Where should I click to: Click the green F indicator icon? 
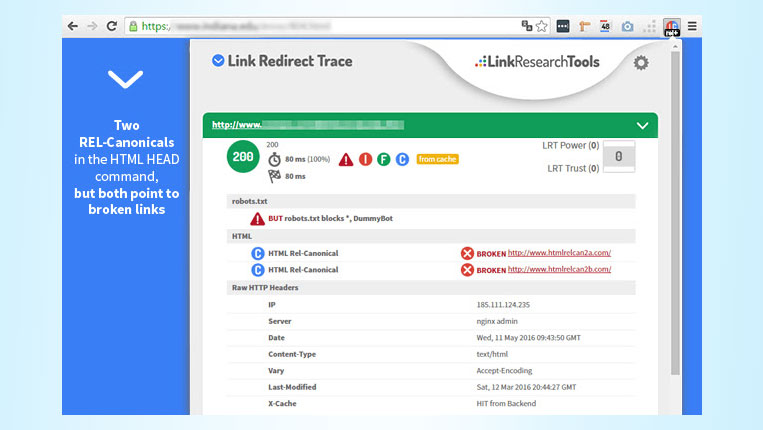tap(383, 159)
